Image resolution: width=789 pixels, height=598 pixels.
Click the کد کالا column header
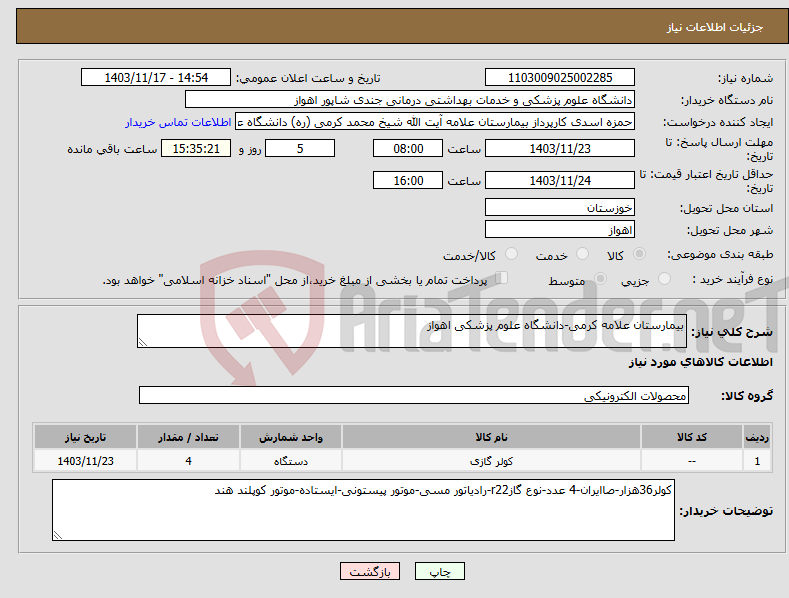692,437
